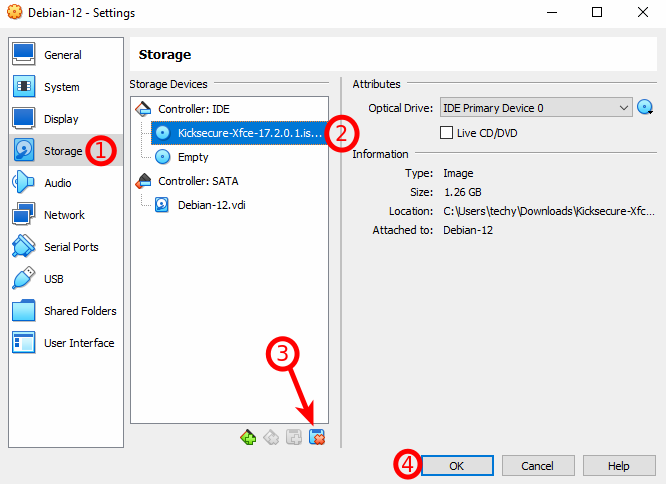Click the add controller icon
Image resolution: width=666 pixels, height=484 pixels.
click(248, 437)
